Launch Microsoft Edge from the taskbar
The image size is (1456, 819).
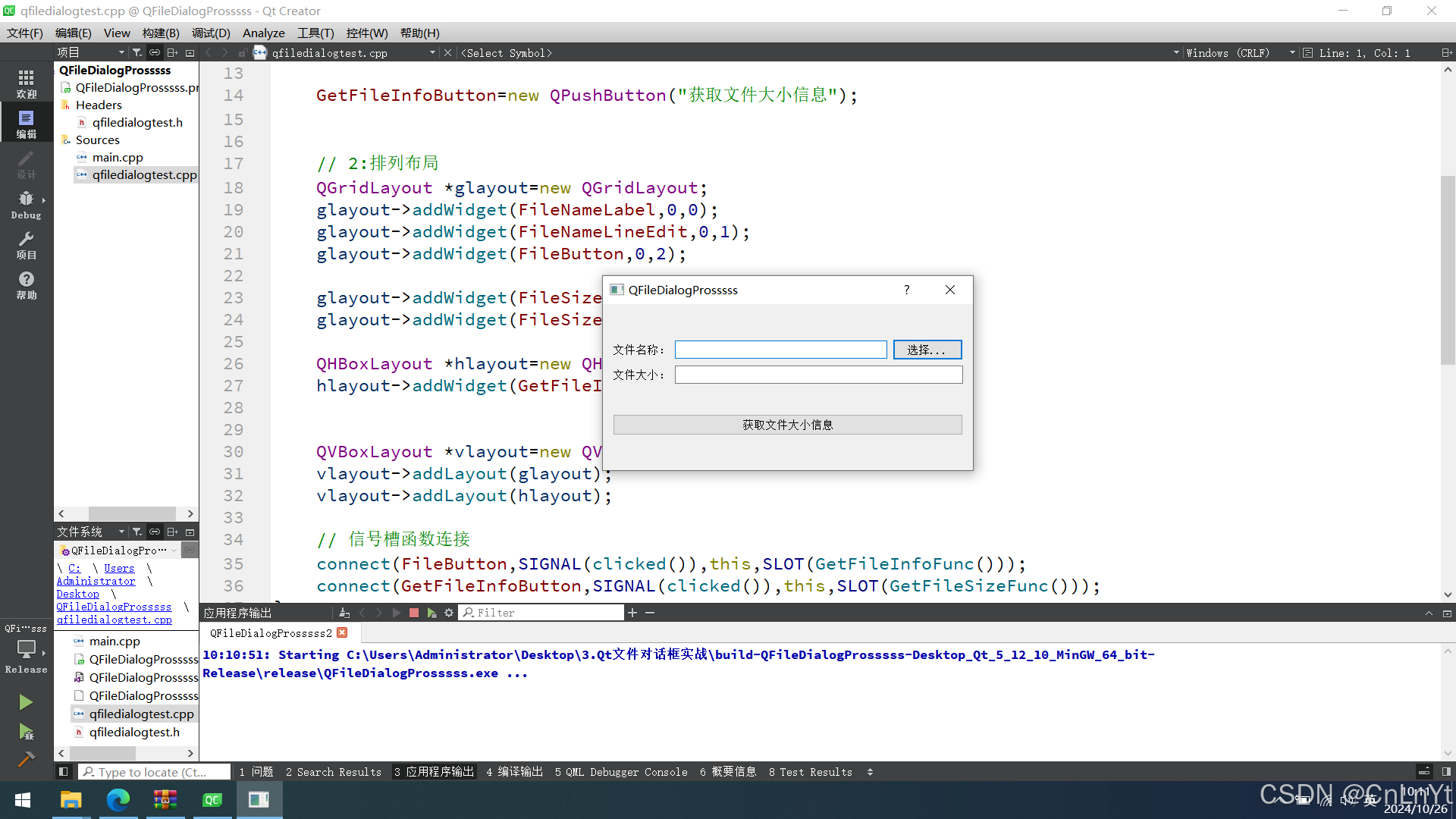coord(118,799)
